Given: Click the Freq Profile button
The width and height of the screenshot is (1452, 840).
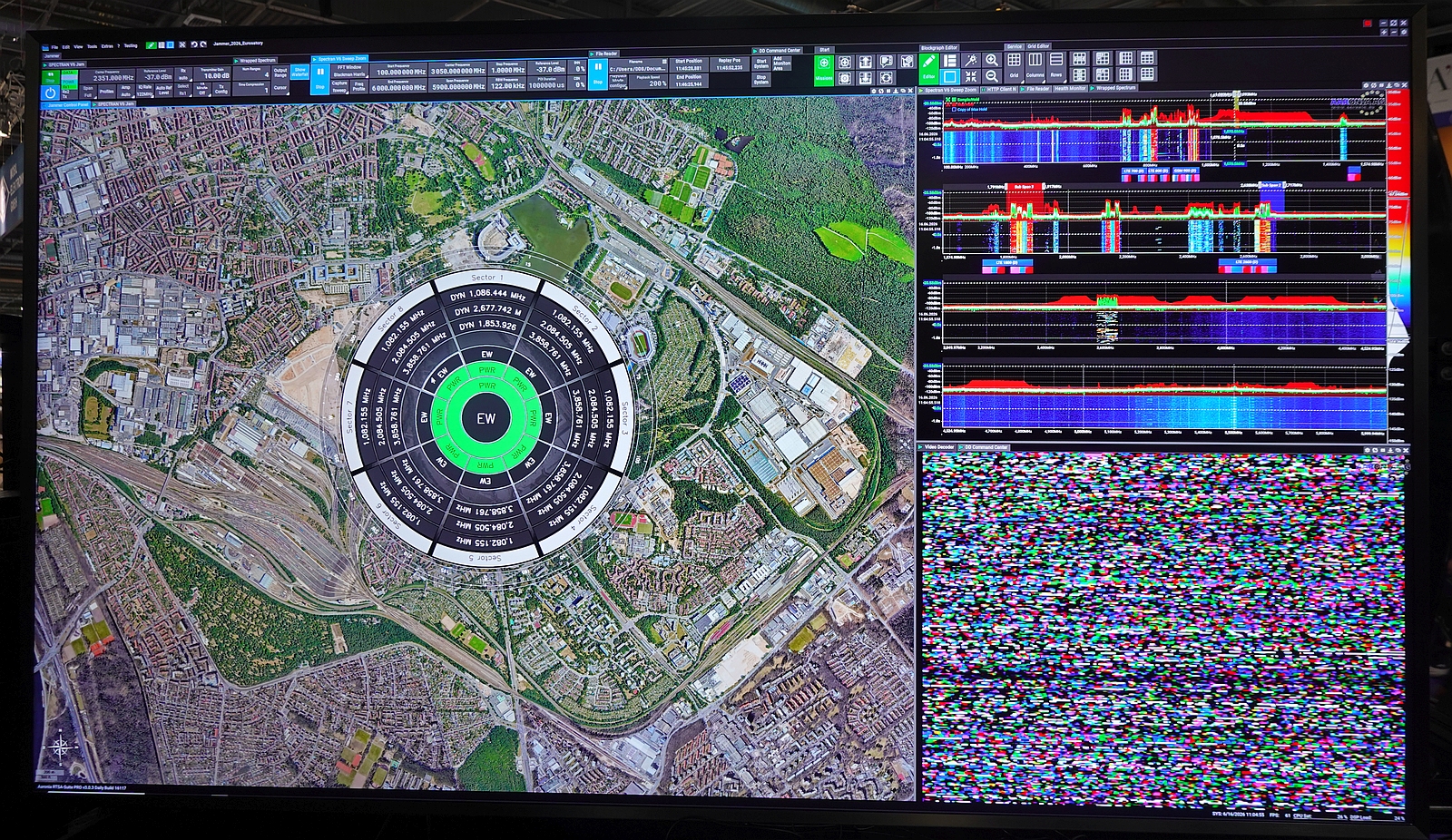Looking at the screenshot, I should coord(359,86).
